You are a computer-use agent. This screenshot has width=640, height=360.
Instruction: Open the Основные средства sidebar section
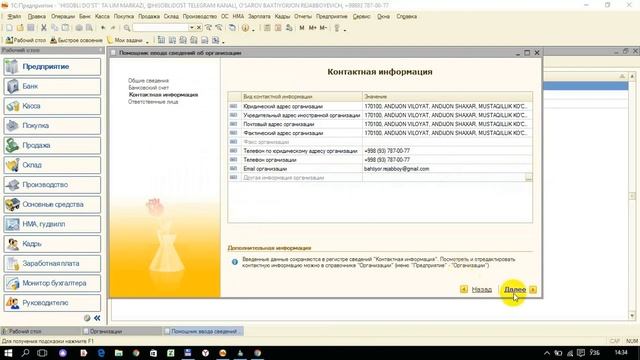(x=52, y=204)
